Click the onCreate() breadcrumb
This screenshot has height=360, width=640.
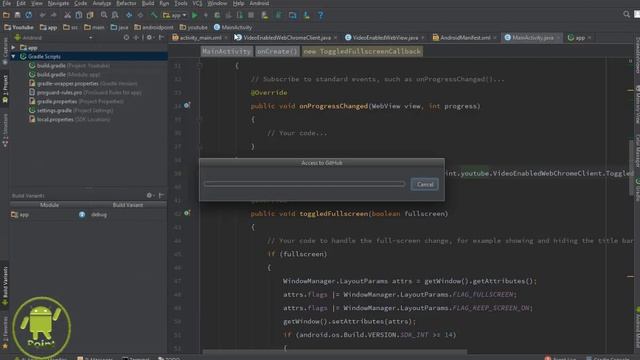[277, 51]
